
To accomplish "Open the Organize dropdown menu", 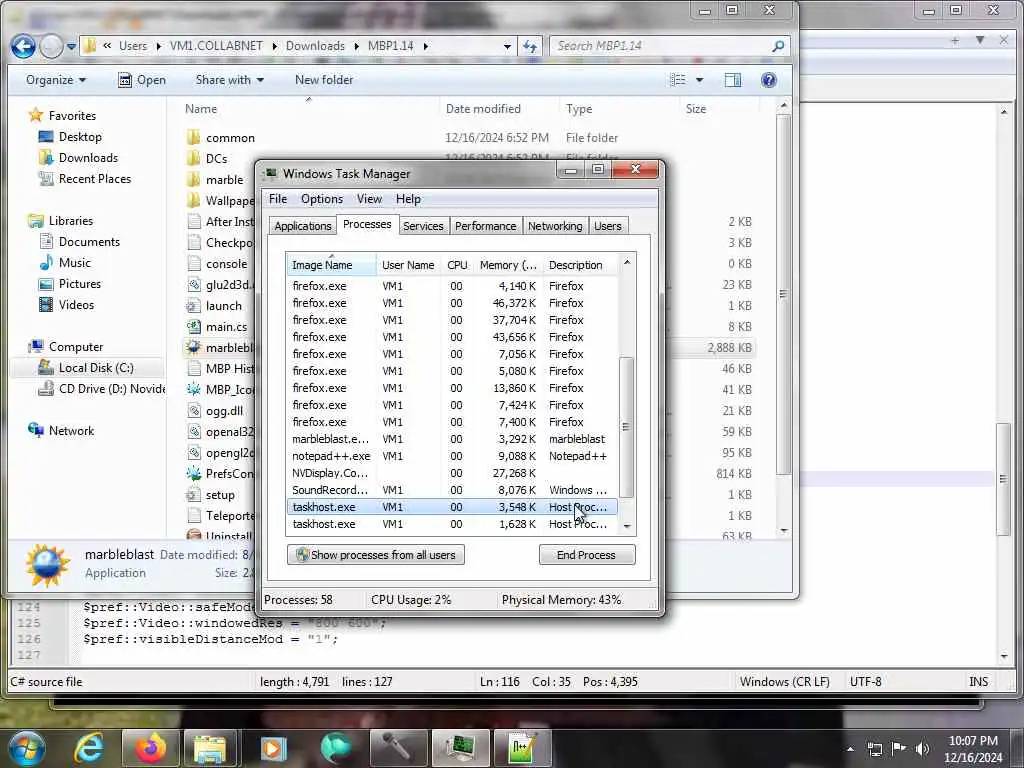I will (56, 80).
